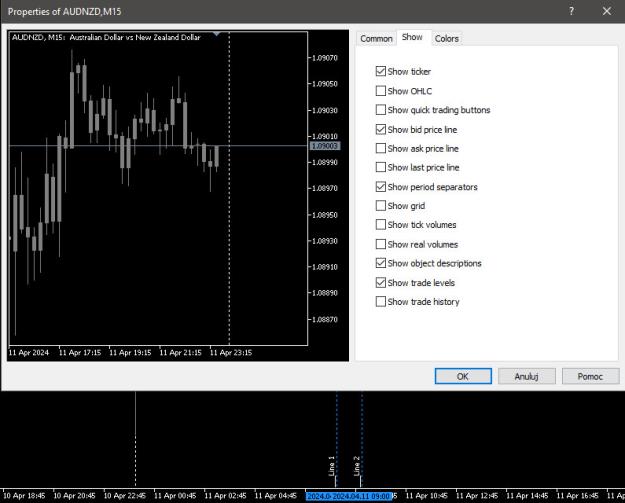This screenshot has height=503, width=625.
Task: Select the Line 2 vertical line marker
Action: 357,466
